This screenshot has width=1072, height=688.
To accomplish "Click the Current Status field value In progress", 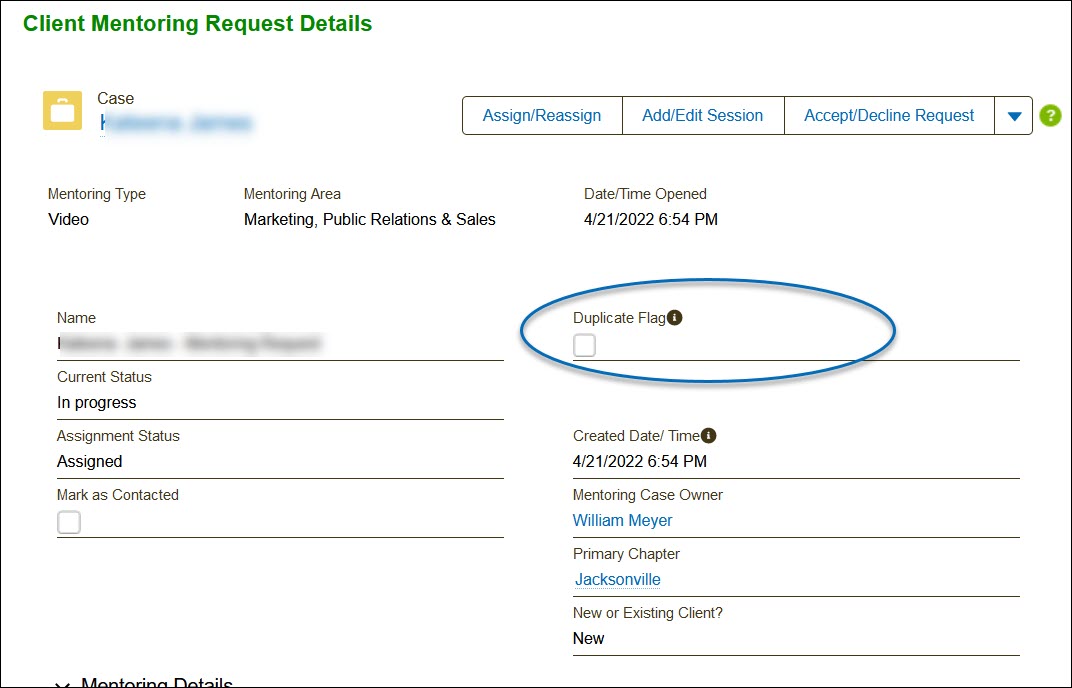I will (96, 403).
